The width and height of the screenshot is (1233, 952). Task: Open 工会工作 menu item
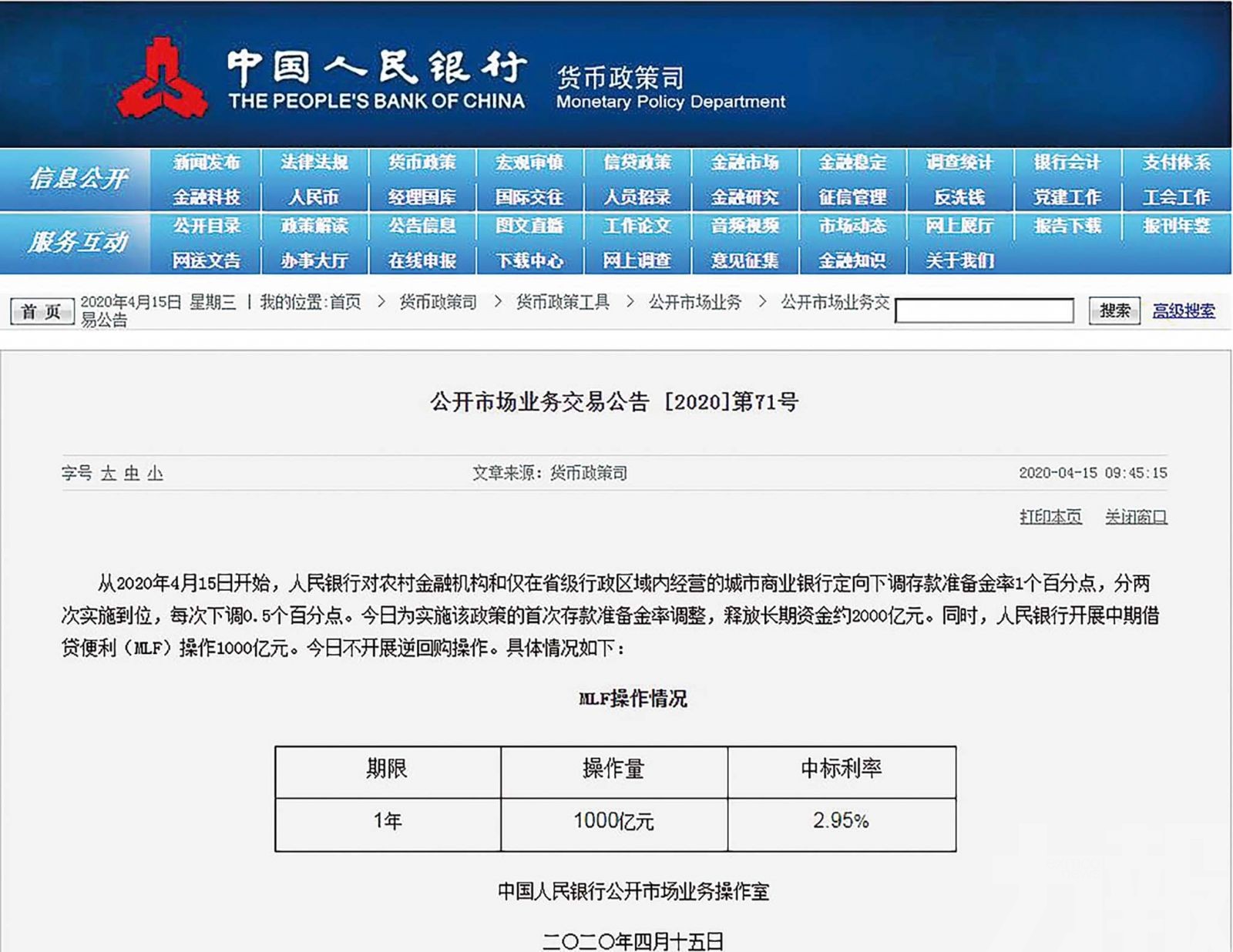[x=1176, y=197]
